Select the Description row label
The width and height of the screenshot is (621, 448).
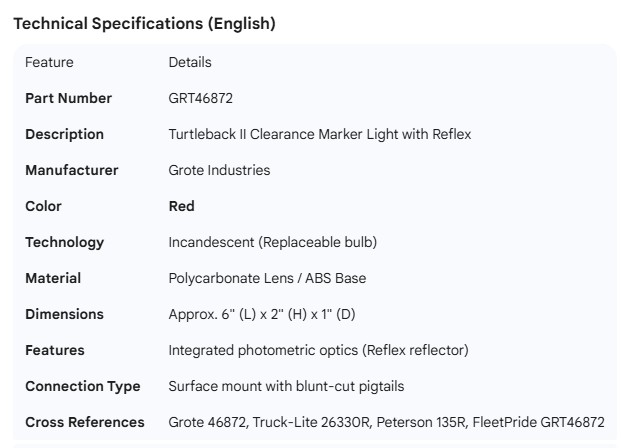click(64, 134)
